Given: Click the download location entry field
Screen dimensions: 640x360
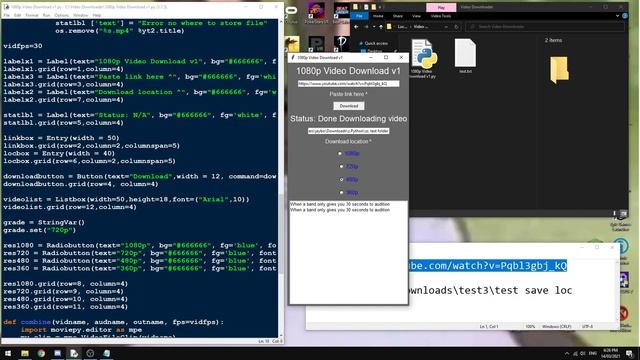Looking at the screenshot, I should click(x=349, y=131).
